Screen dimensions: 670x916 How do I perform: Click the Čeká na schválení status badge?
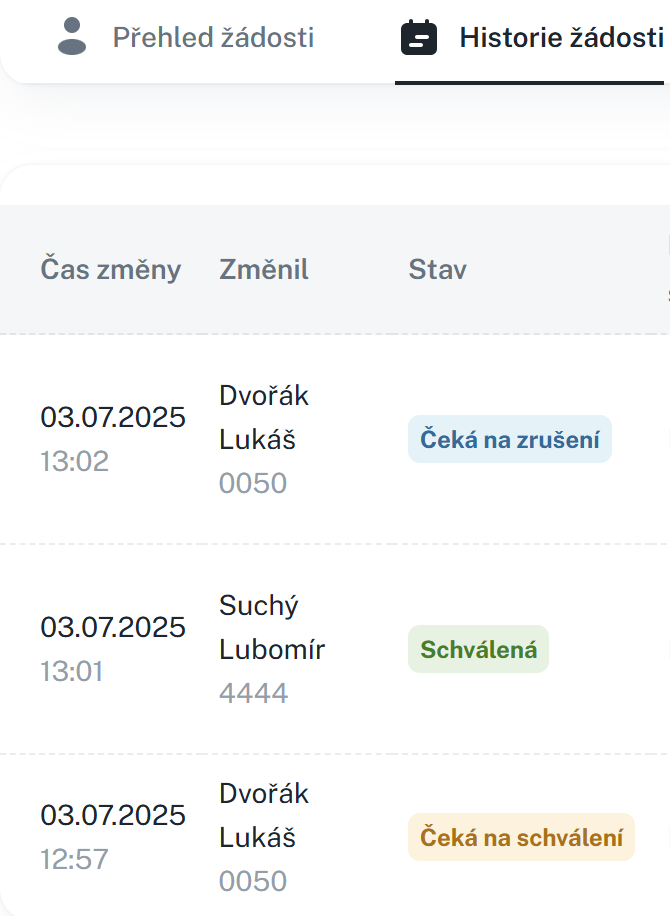[521, 837]
